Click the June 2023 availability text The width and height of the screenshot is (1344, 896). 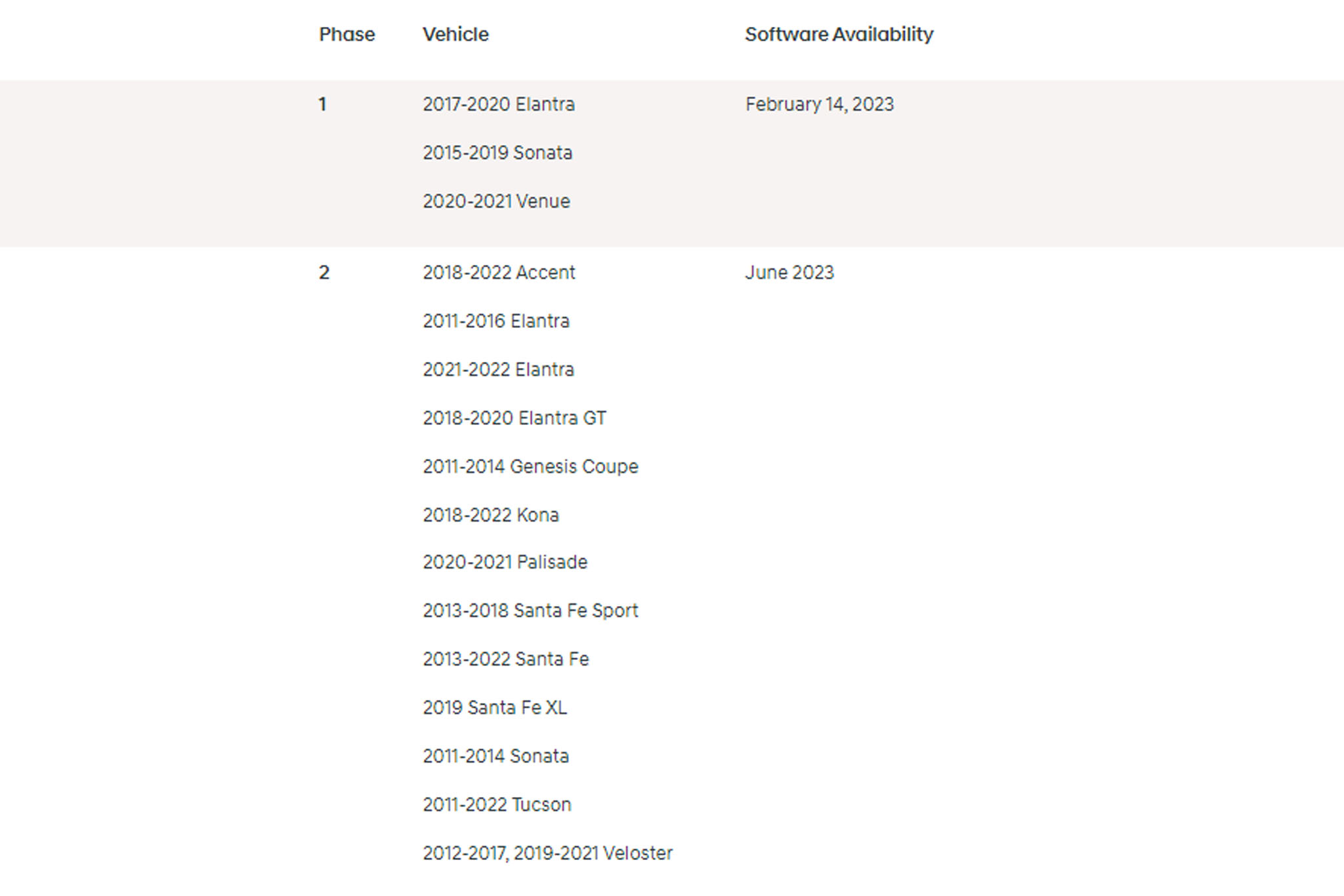[x=789, y=273]
